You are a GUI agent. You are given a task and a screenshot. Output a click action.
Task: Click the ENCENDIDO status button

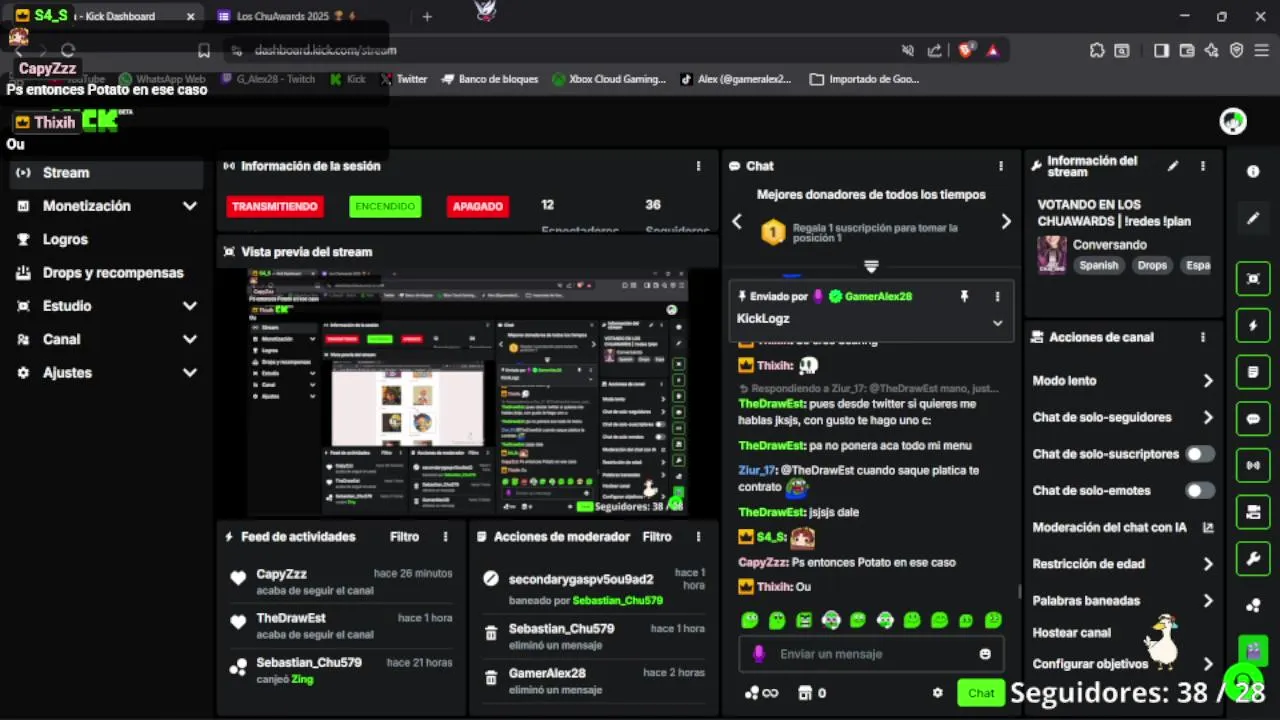(x=385, y=206)
